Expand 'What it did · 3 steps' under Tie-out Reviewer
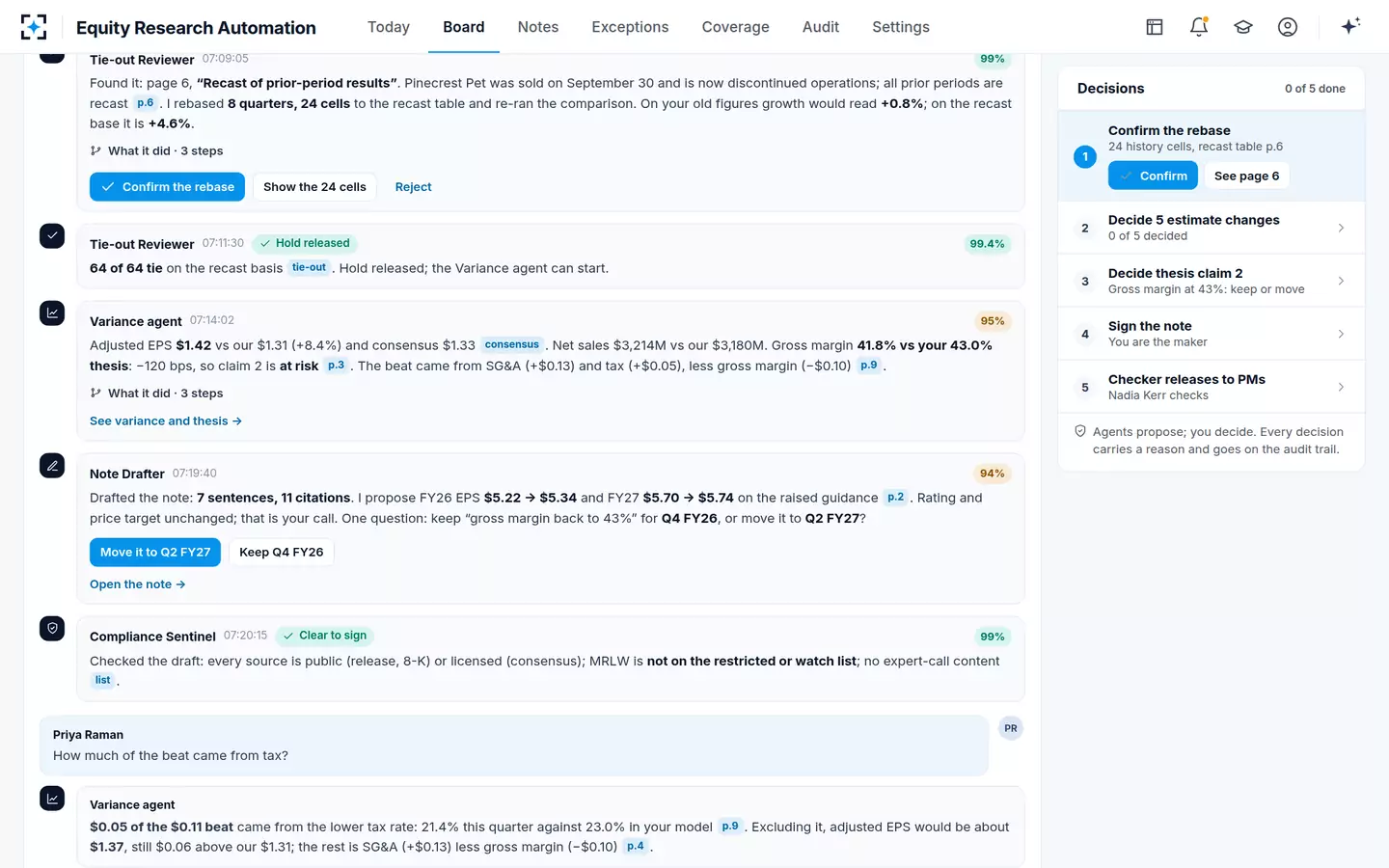1389x868 pixels. coord(156,150)
